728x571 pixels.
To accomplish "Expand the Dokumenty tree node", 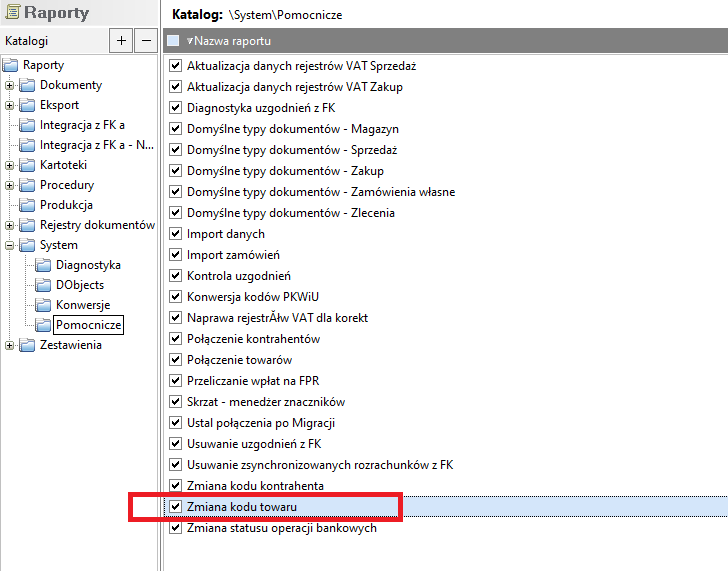I will (9, 86).
